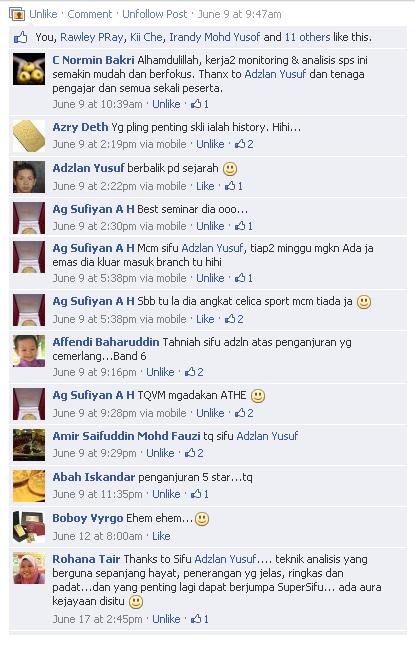Click the photo icon beside the top Unlike link
This screenshot has height=649, width=418.
(17, 14)
